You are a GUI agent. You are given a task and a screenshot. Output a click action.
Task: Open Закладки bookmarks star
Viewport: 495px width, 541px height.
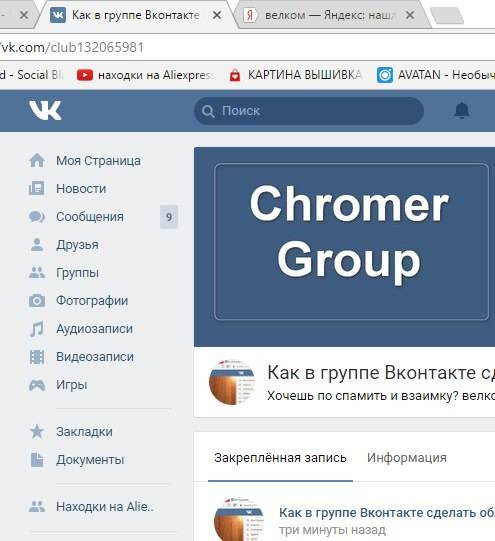pos(37,431)
